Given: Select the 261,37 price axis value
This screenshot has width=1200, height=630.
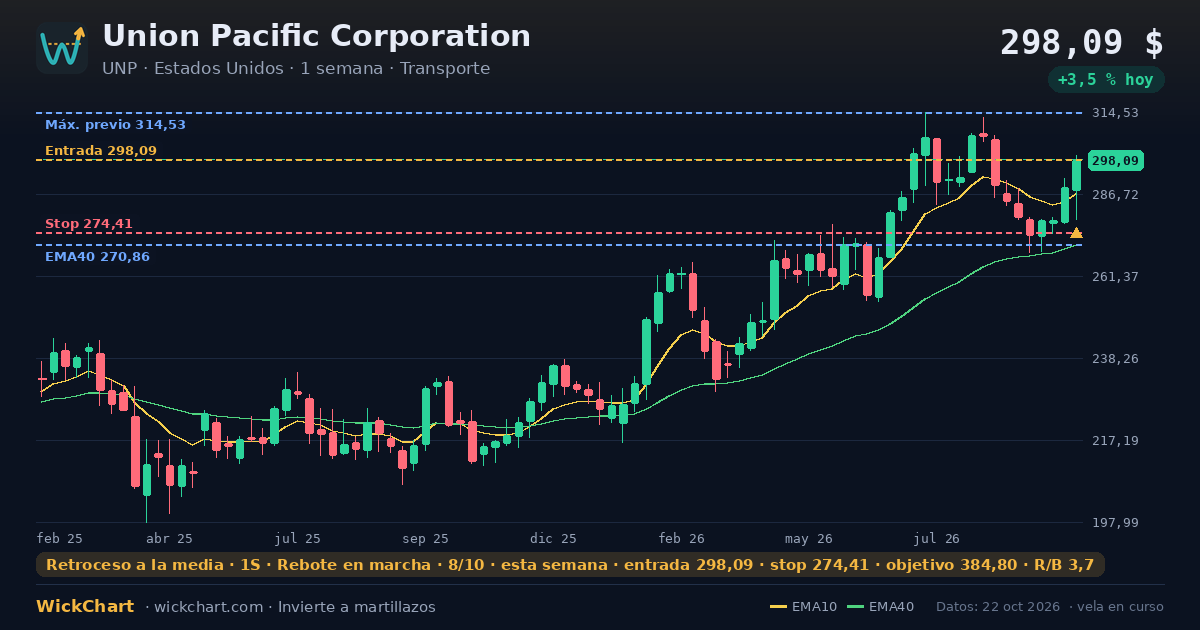Looking at the screenshot, I should coord(1115,277).
